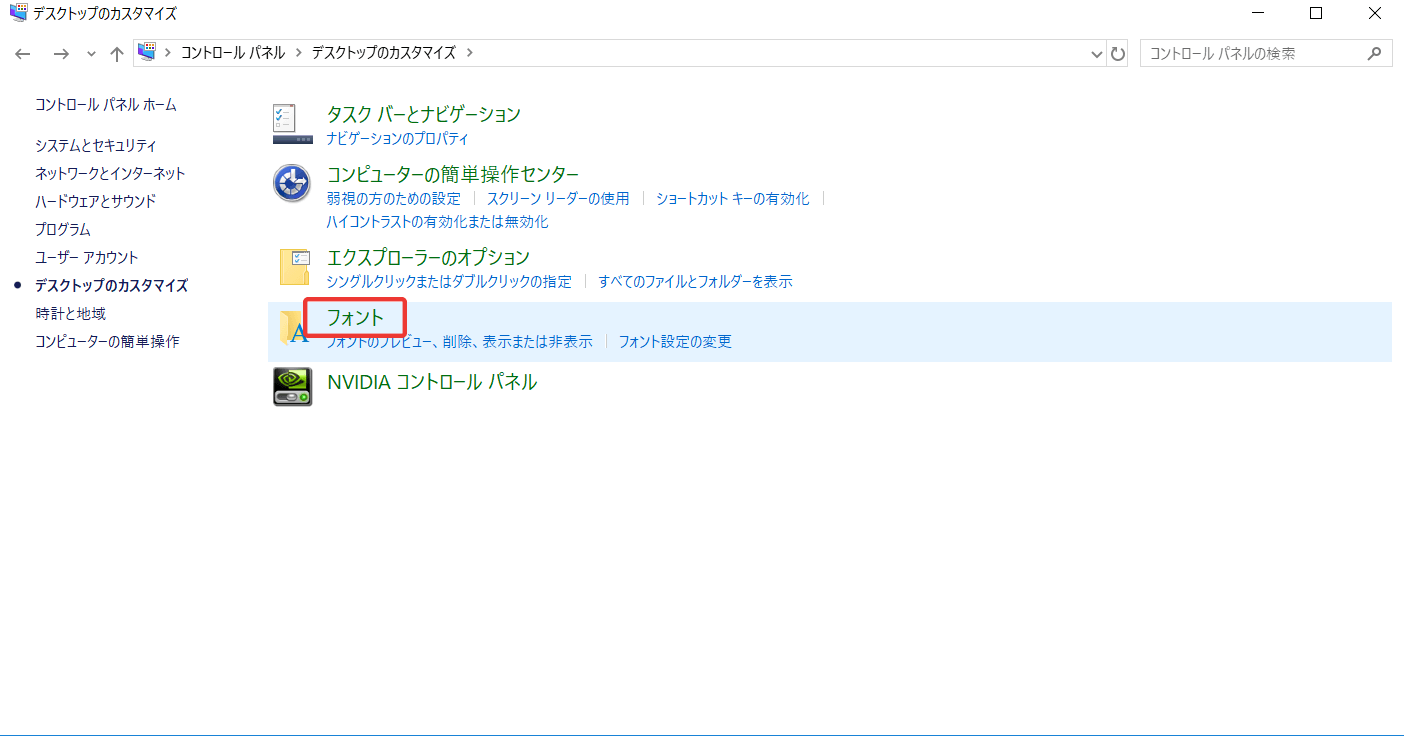Open the フォント heading link
This screenshot has width=1404, height=736.
[355, 318]
